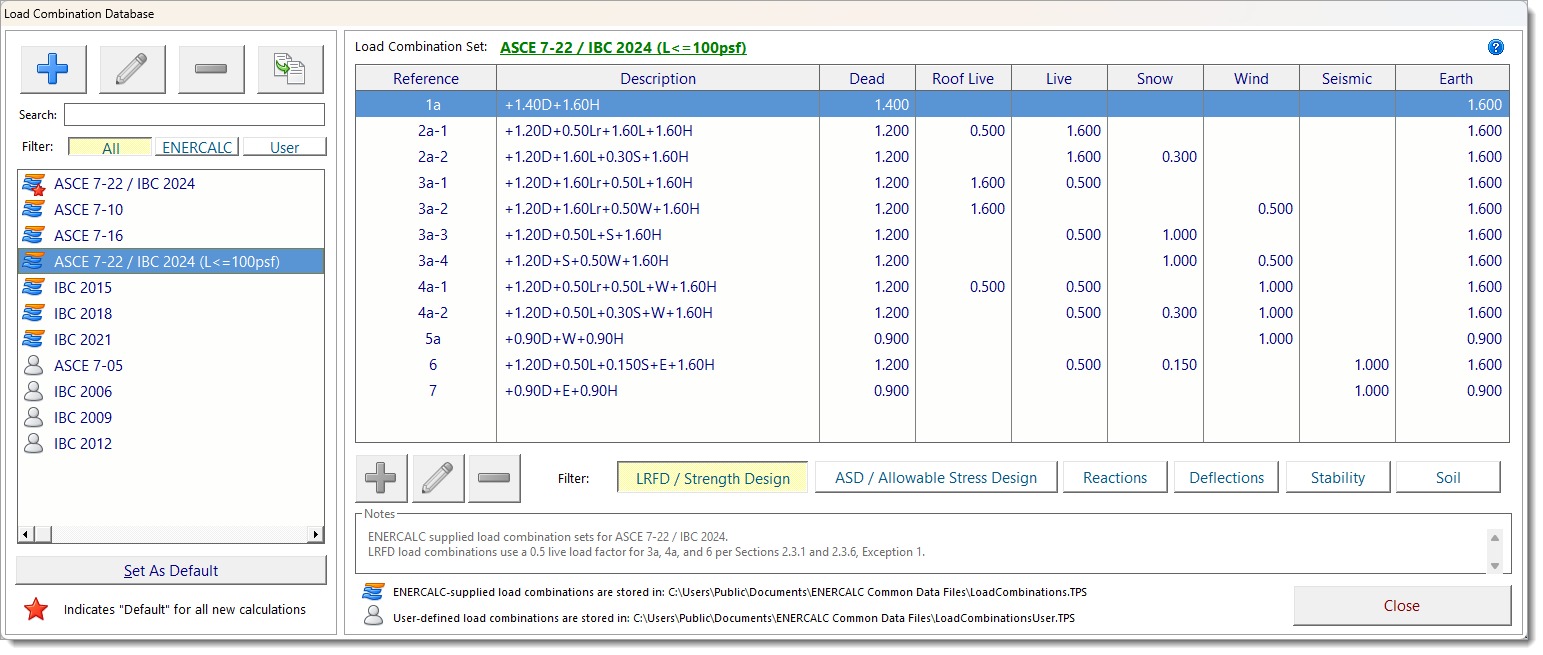
Task: Click the icon beside IBC 2021
Action: 35,340
